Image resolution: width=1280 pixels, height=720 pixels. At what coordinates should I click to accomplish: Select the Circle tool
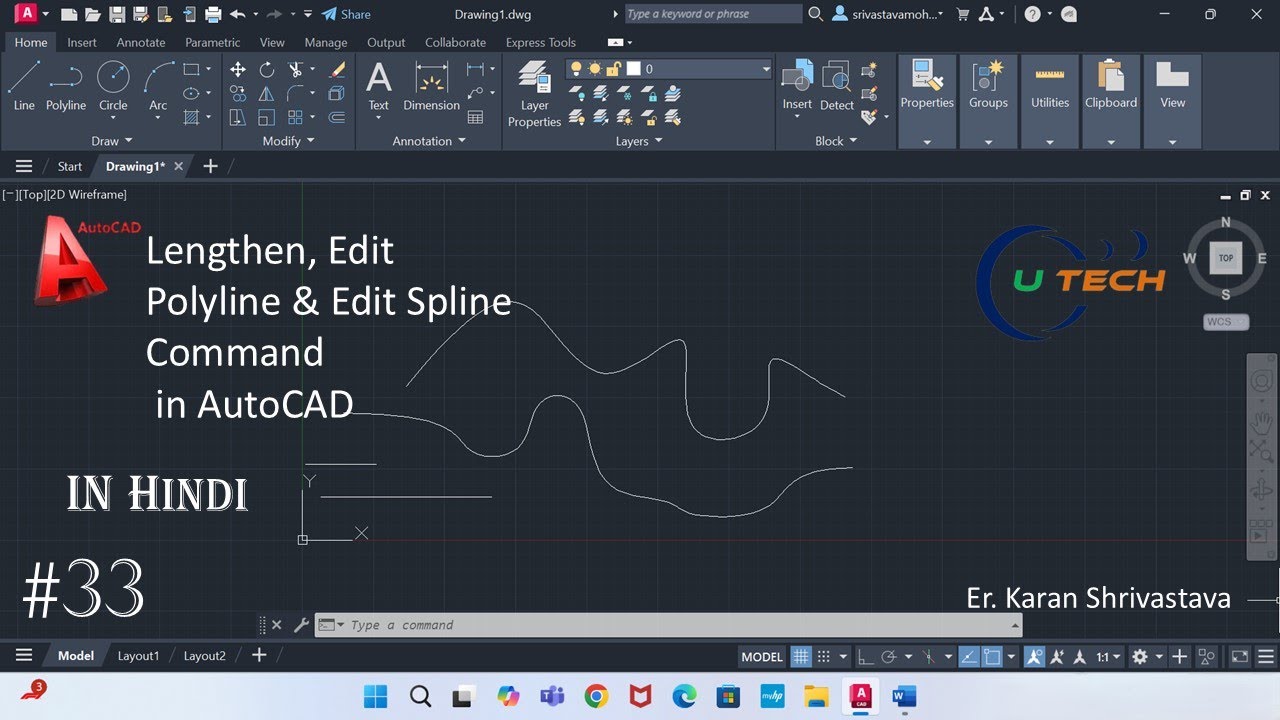point(113,86)
